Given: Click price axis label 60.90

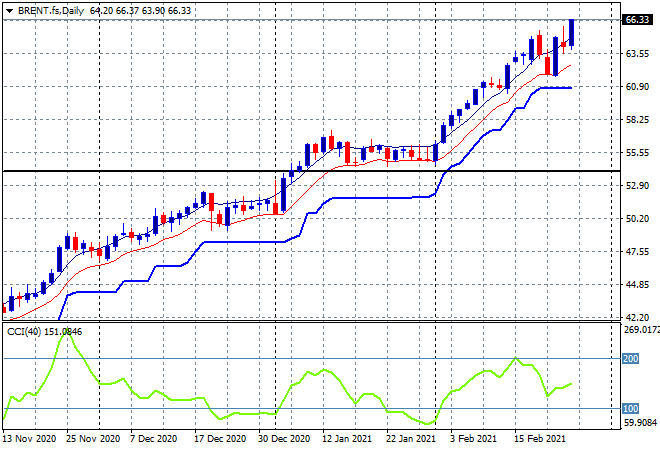Looking at the screenshot, I should pyautogui.click(x=637, y=87).
